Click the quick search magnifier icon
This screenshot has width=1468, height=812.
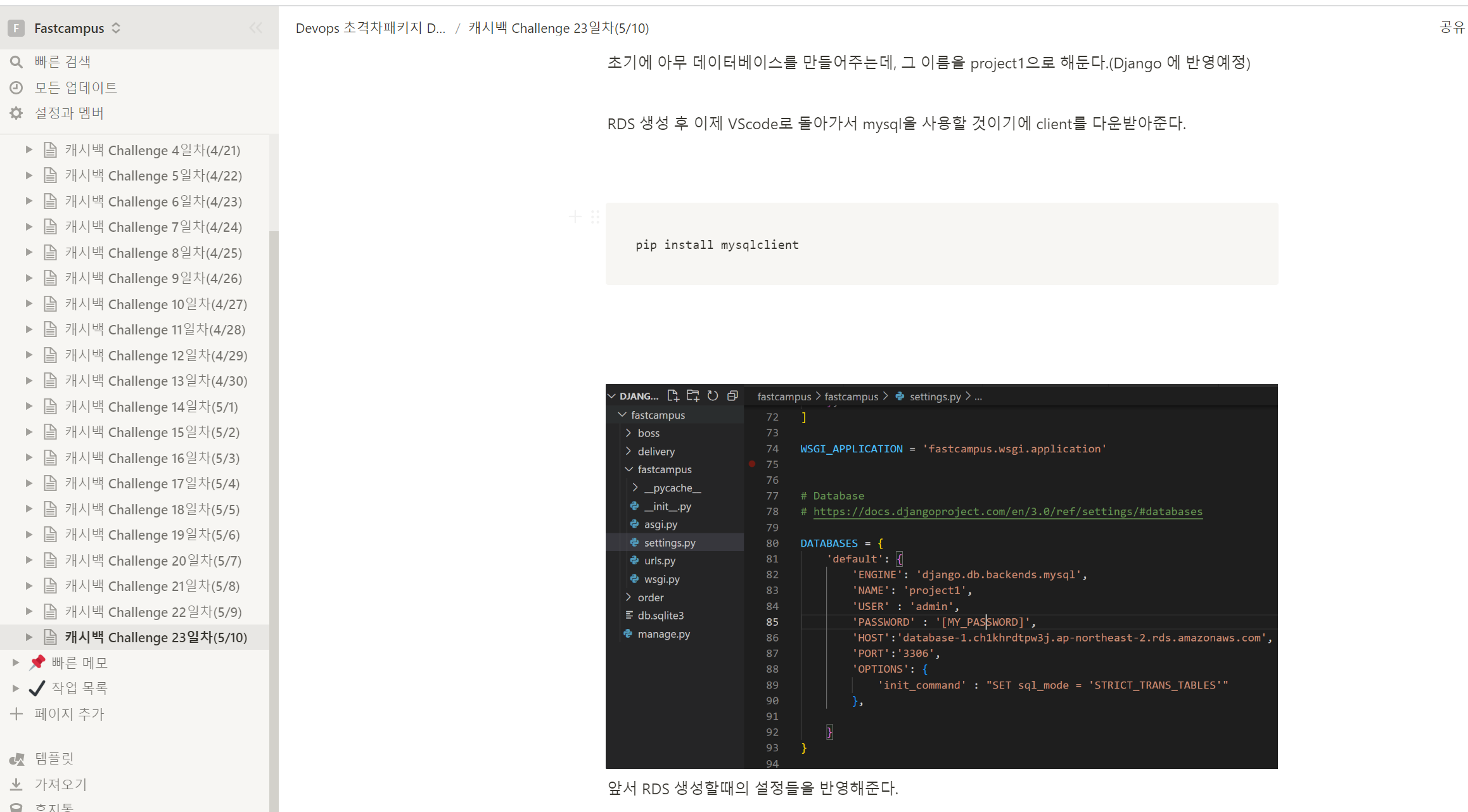coord(16,61)
